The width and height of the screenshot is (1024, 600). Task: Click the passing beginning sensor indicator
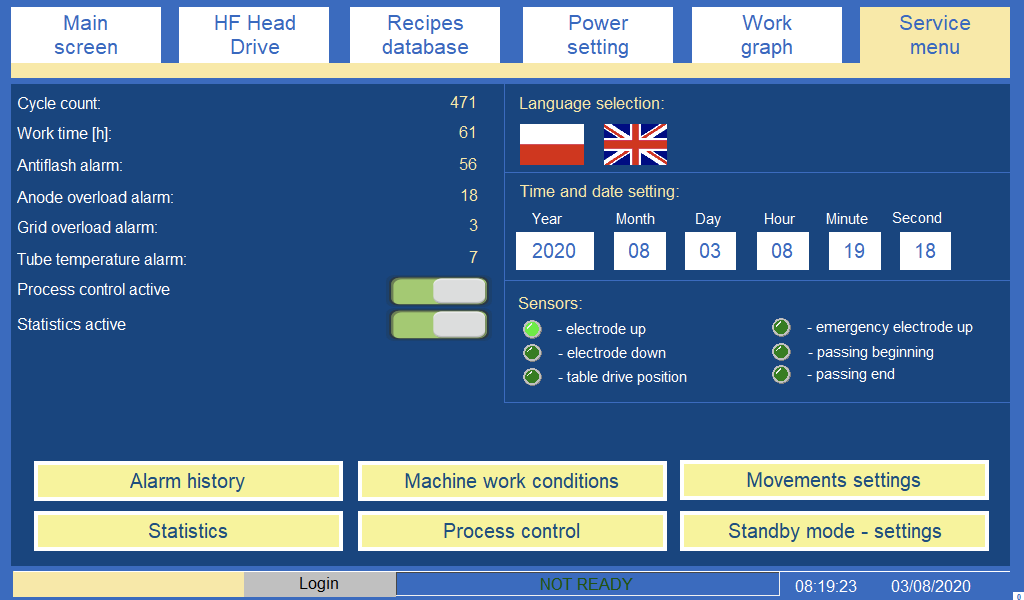(781, 352)
